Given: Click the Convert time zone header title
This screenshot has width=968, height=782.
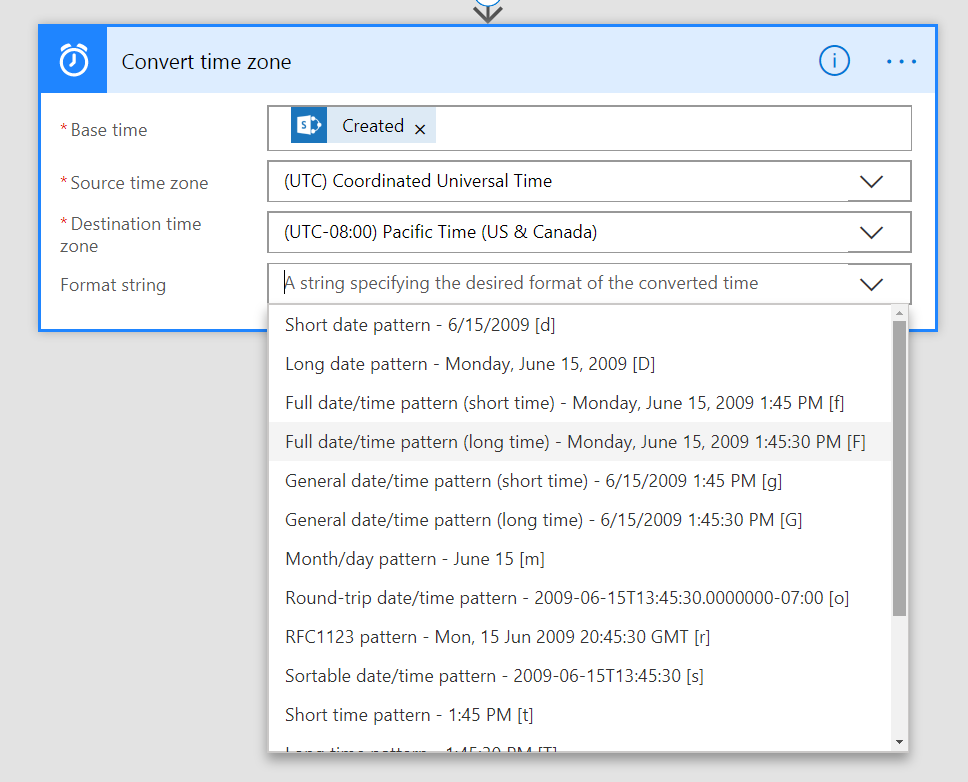Looking at the screenshot, I should click(x=207, y=62).
